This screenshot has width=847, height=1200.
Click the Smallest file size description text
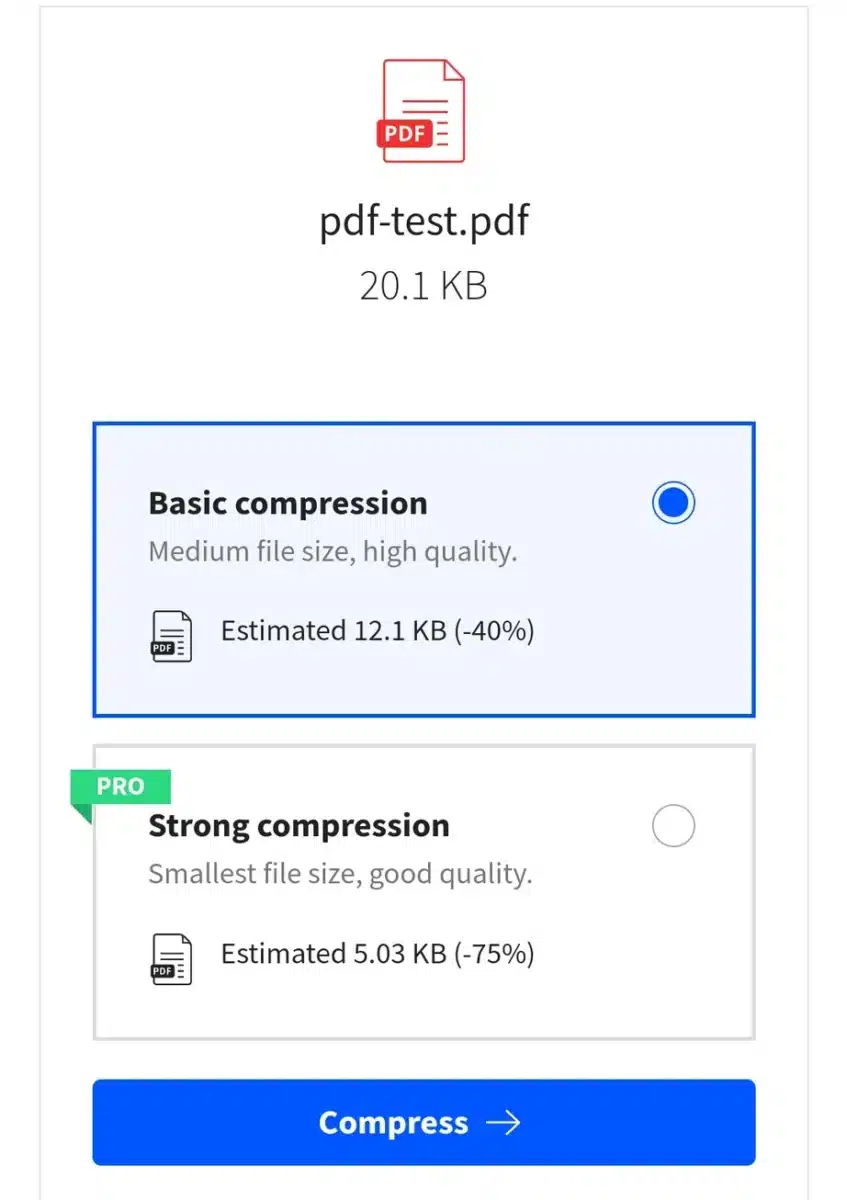[339, 874]
